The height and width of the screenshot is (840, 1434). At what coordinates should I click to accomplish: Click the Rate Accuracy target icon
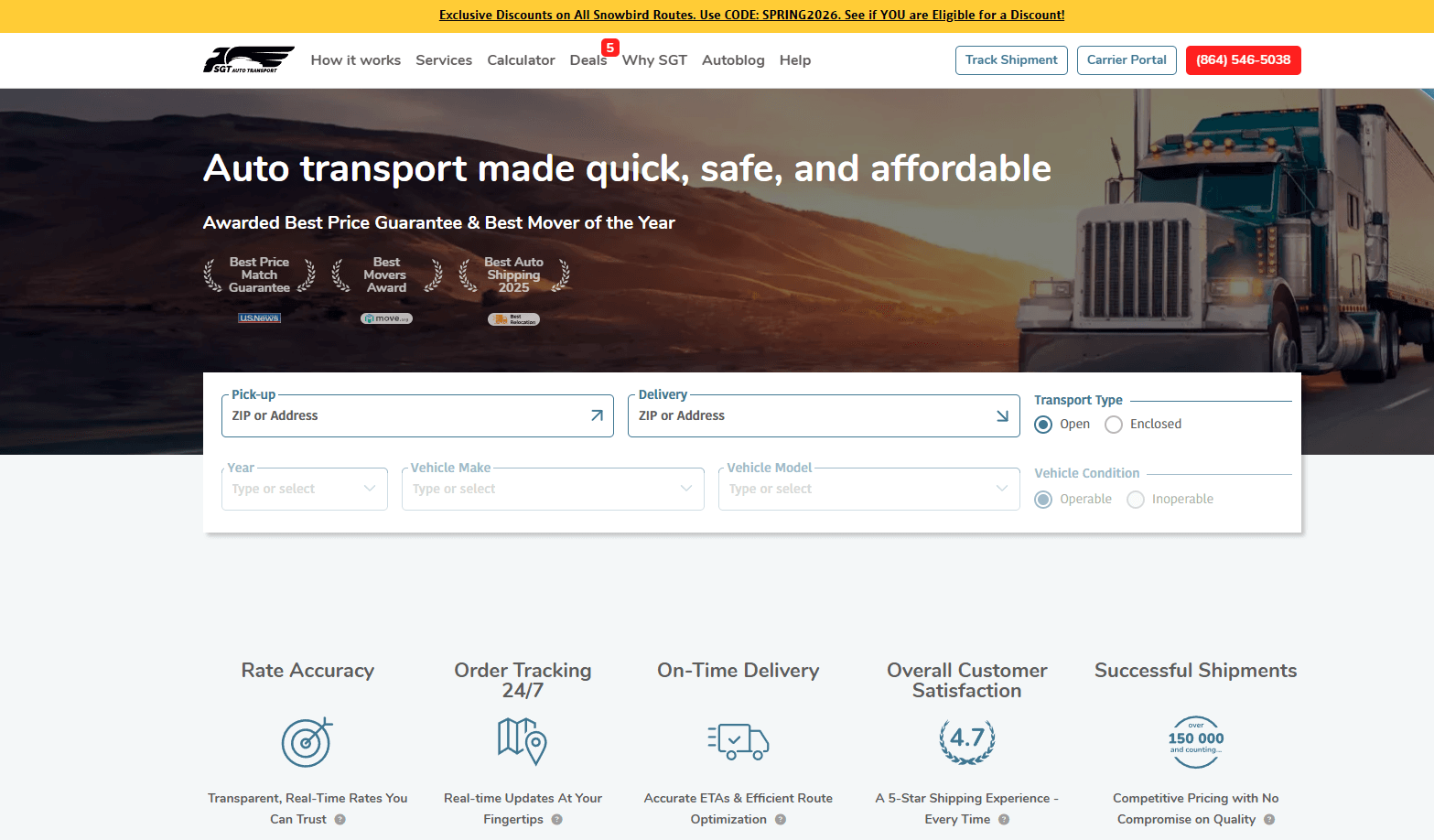click(x=307, y=741)
